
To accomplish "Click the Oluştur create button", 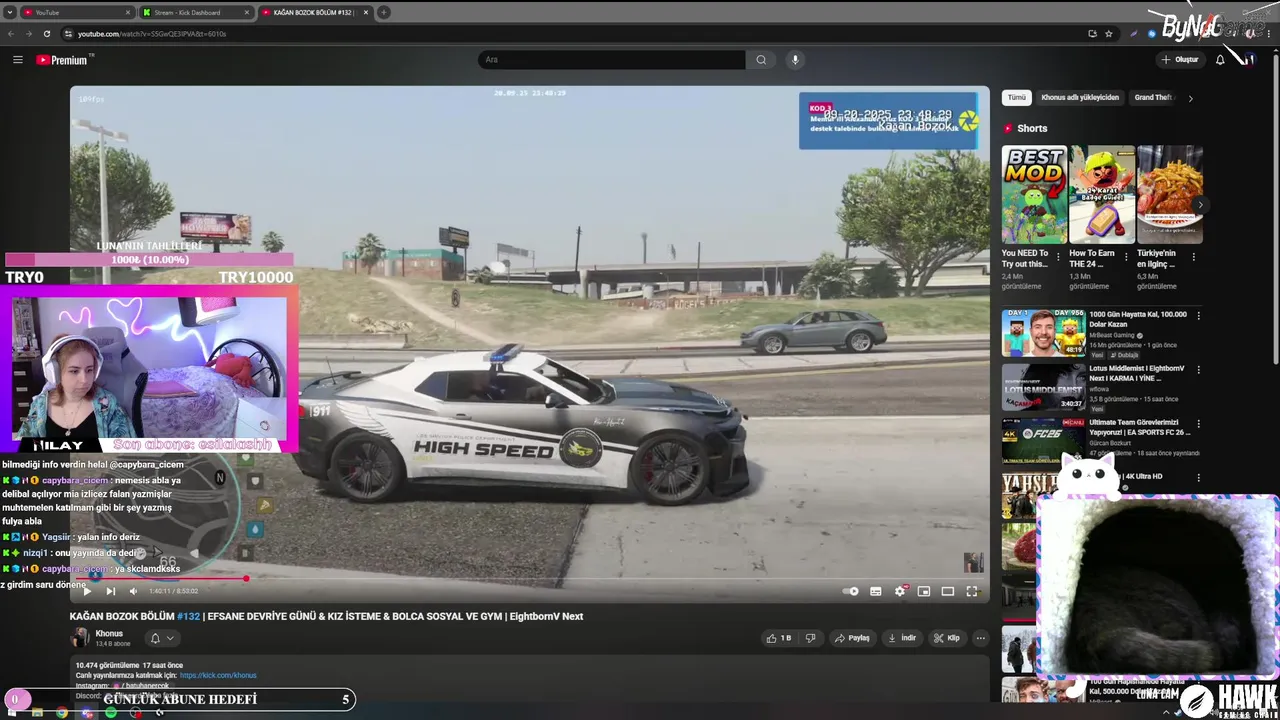I will pos(1179,60).
